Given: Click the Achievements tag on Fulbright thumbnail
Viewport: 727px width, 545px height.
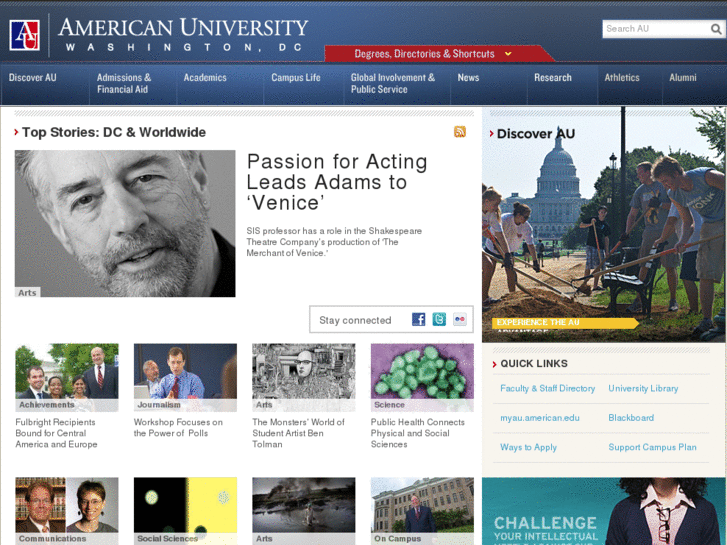Looking at the screenshot, I should pos(47,405).
